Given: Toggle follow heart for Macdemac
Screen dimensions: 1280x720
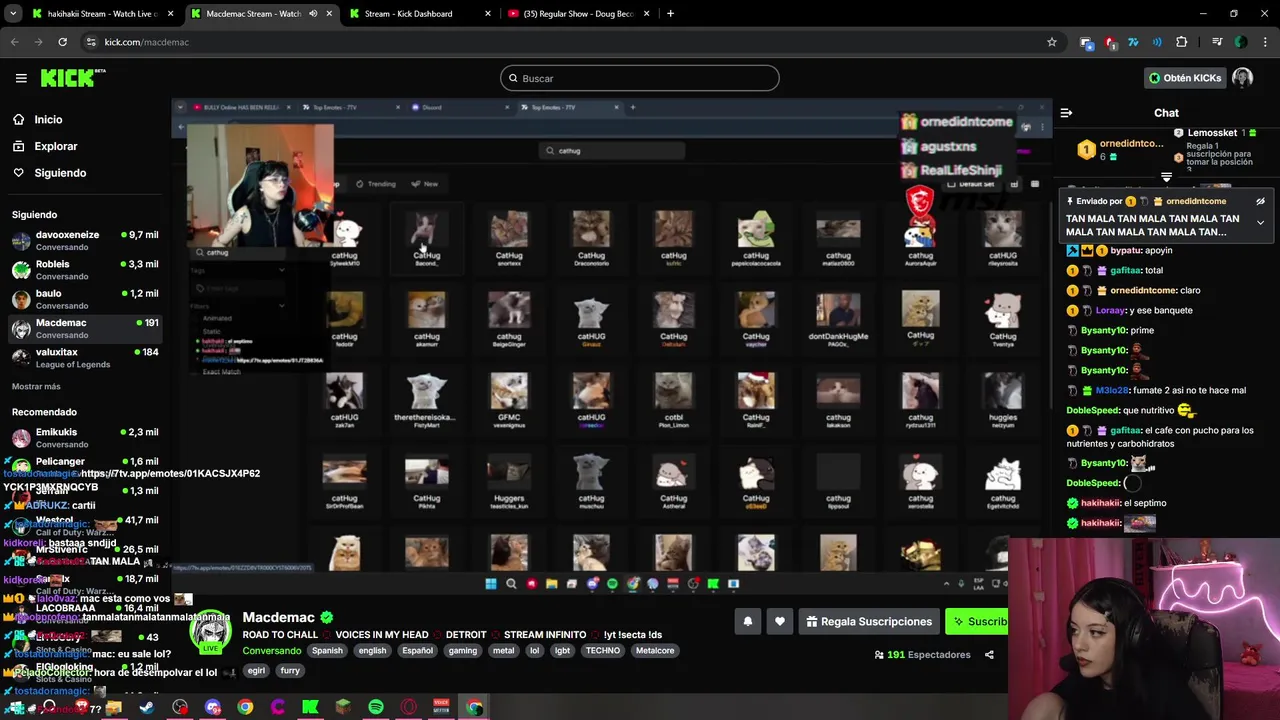Looking at the screenshot, I should 780,622.
